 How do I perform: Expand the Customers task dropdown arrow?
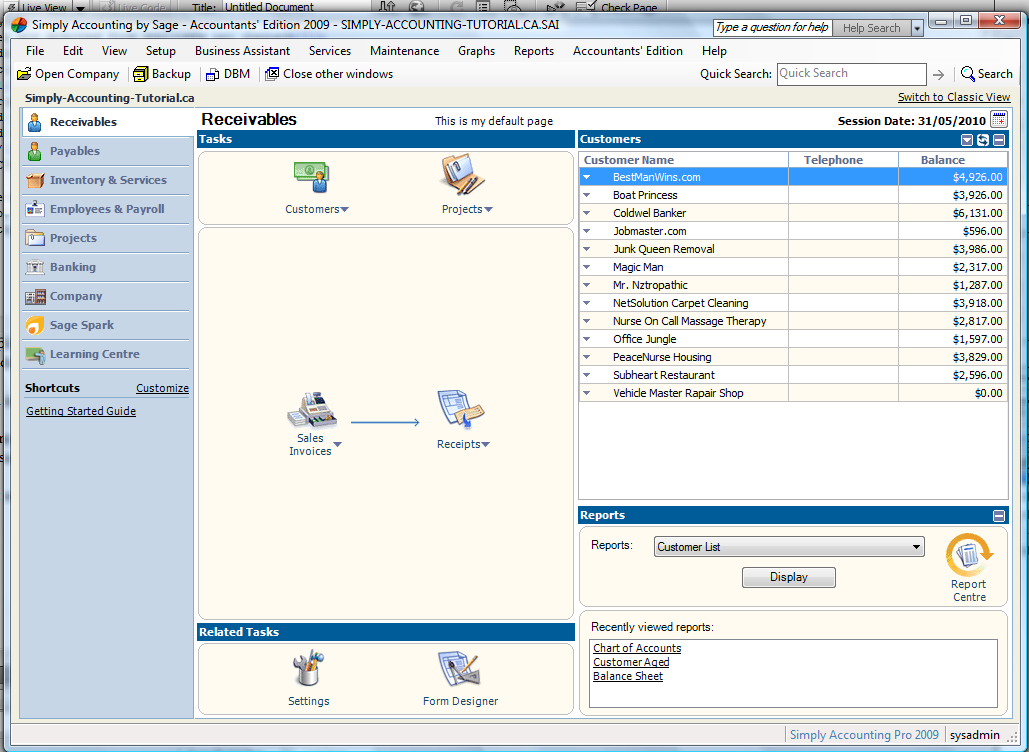pos(345,209)
